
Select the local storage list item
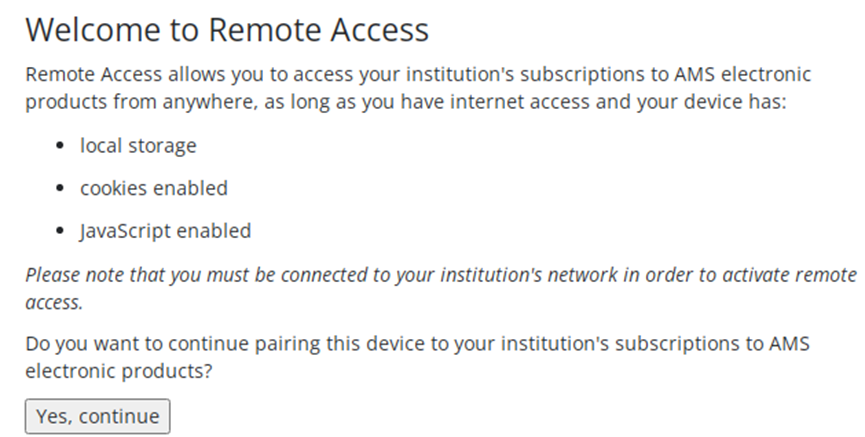(138, 146)
